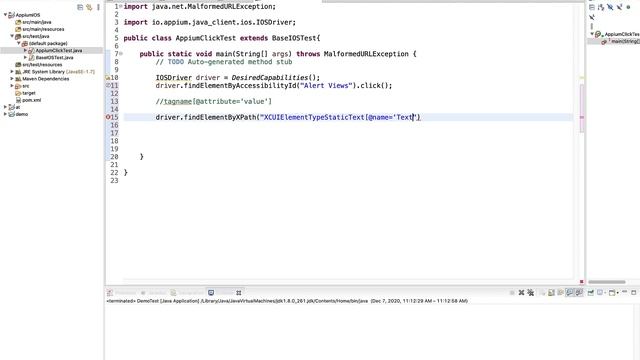Select AppiumClickTest.java file in tree
640x360 pixels.
tap(58, 51)
